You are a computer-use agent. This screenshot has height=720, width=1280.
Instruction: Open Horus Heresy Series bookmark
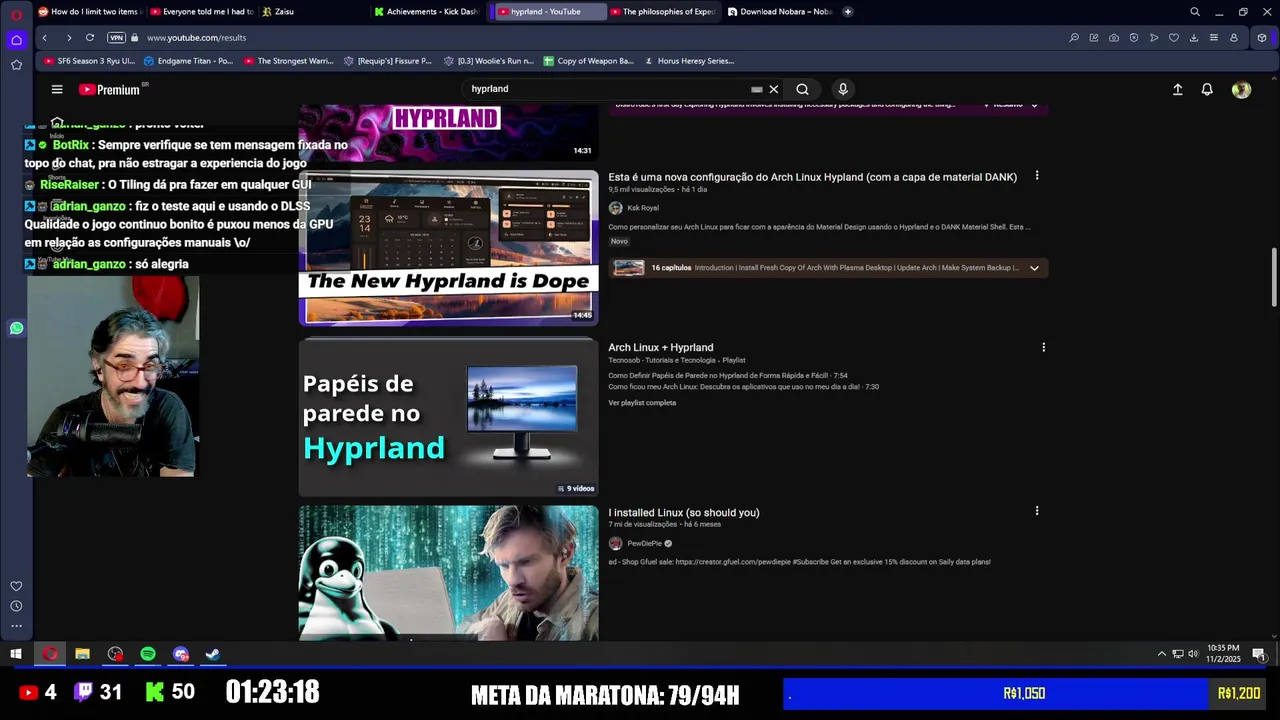pos(690,61)
